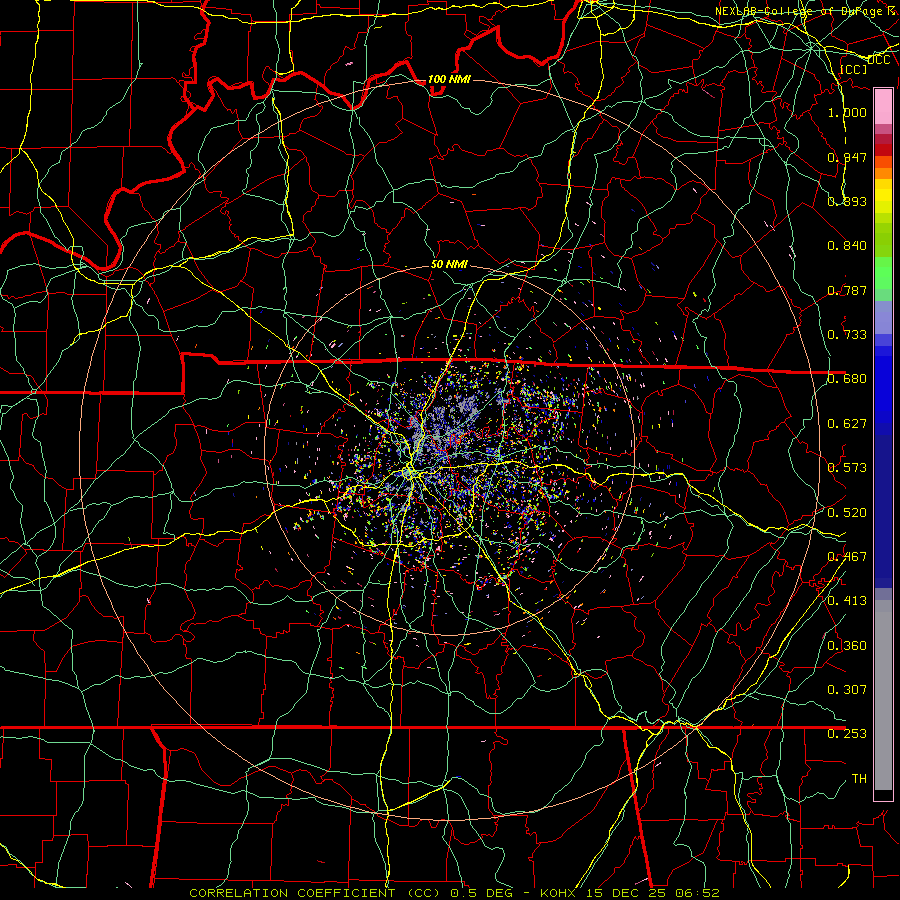Select the '0.253' legend value
The height and width of the screenshot is (900, 900).
tap(847, 734)
